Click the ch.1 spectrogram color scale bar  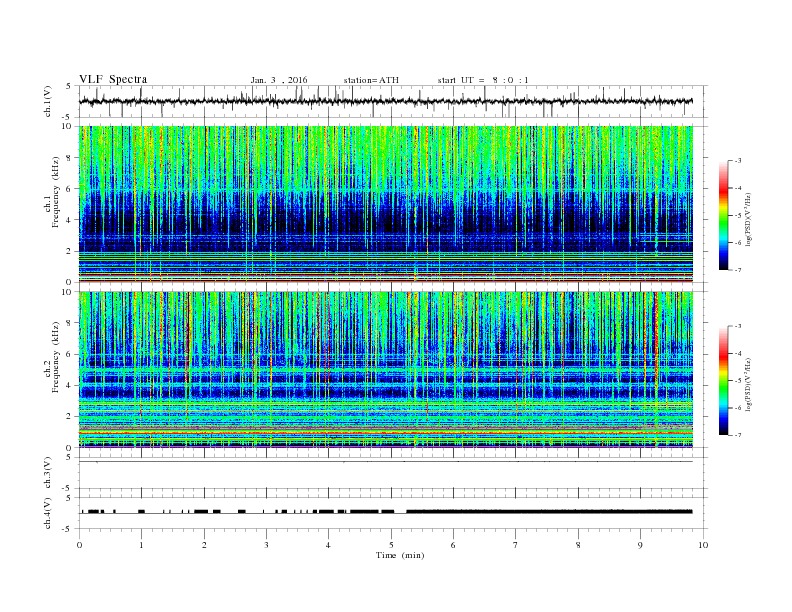(x=724, y=215)
